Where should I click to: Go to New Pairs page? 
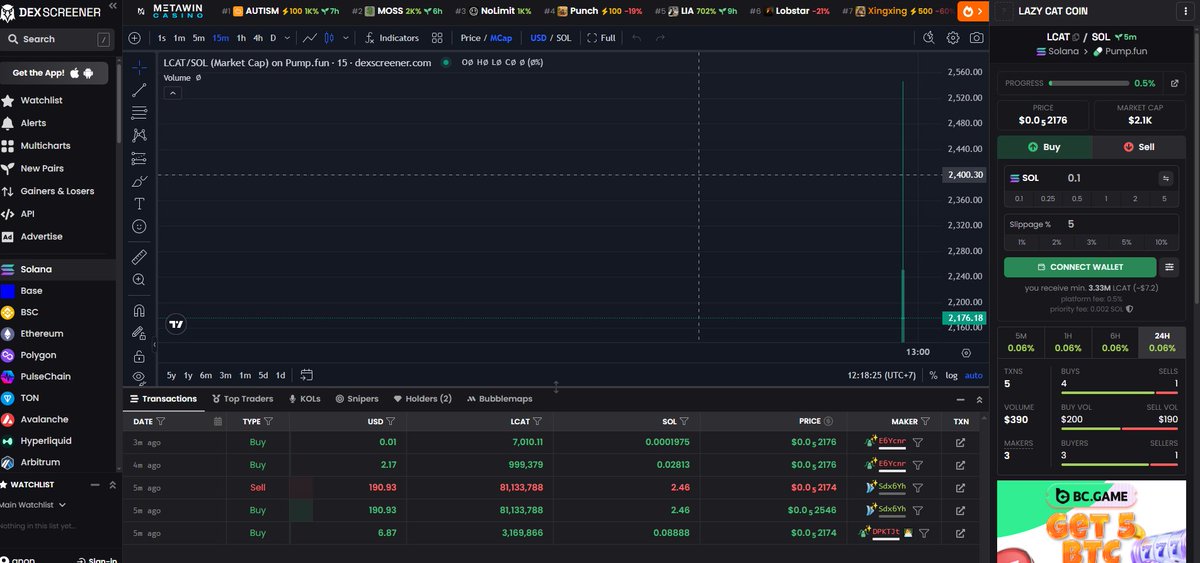tap(42, 168)
